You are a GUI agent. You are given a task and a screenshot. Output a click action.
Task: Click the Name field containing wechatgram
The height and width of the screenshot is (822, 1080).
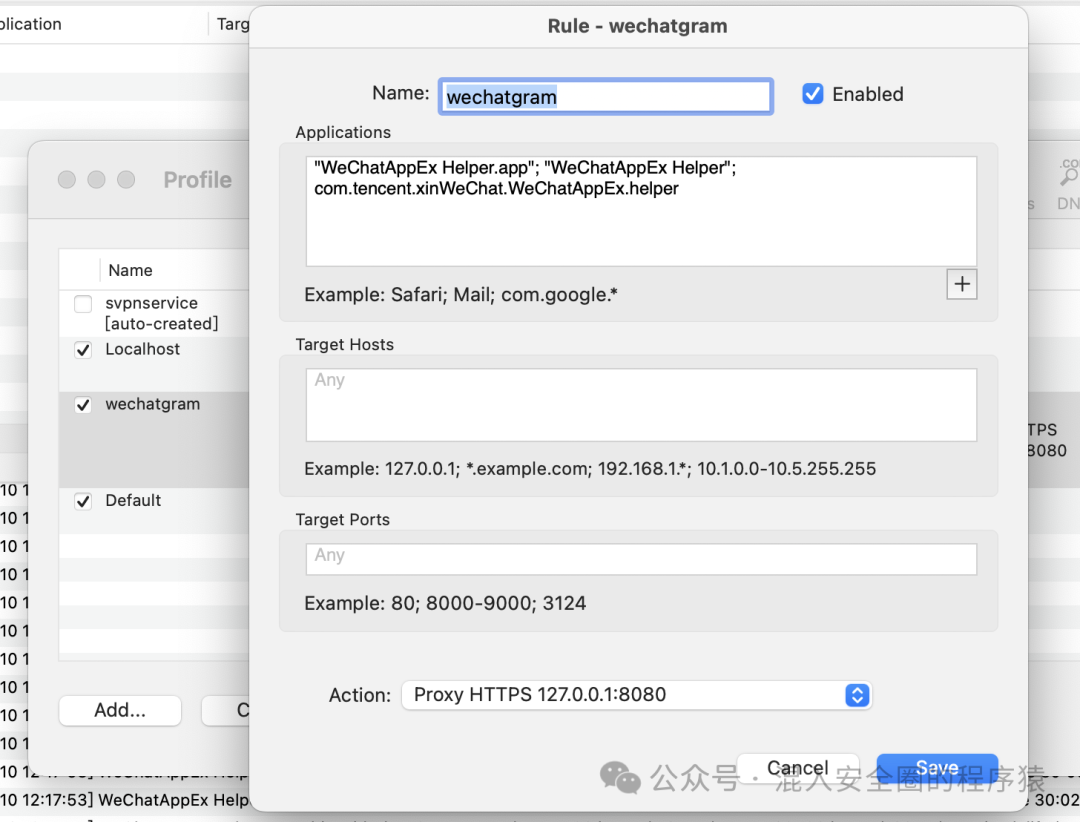click(x=605, y=96)
